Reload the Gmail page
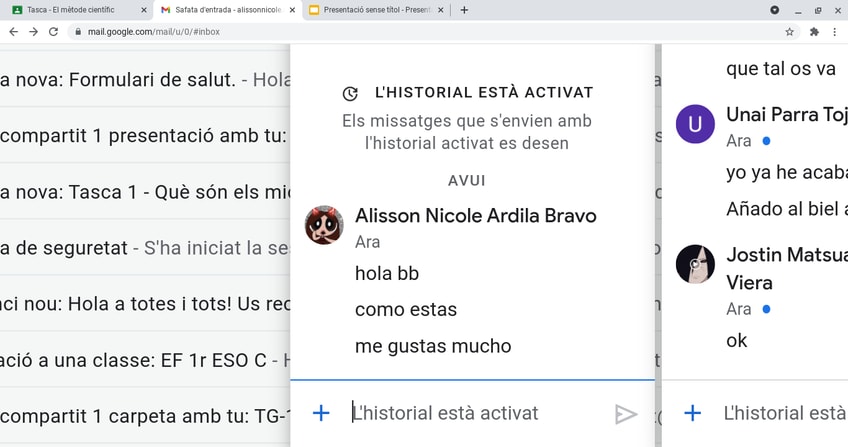 tap(53, 32)
